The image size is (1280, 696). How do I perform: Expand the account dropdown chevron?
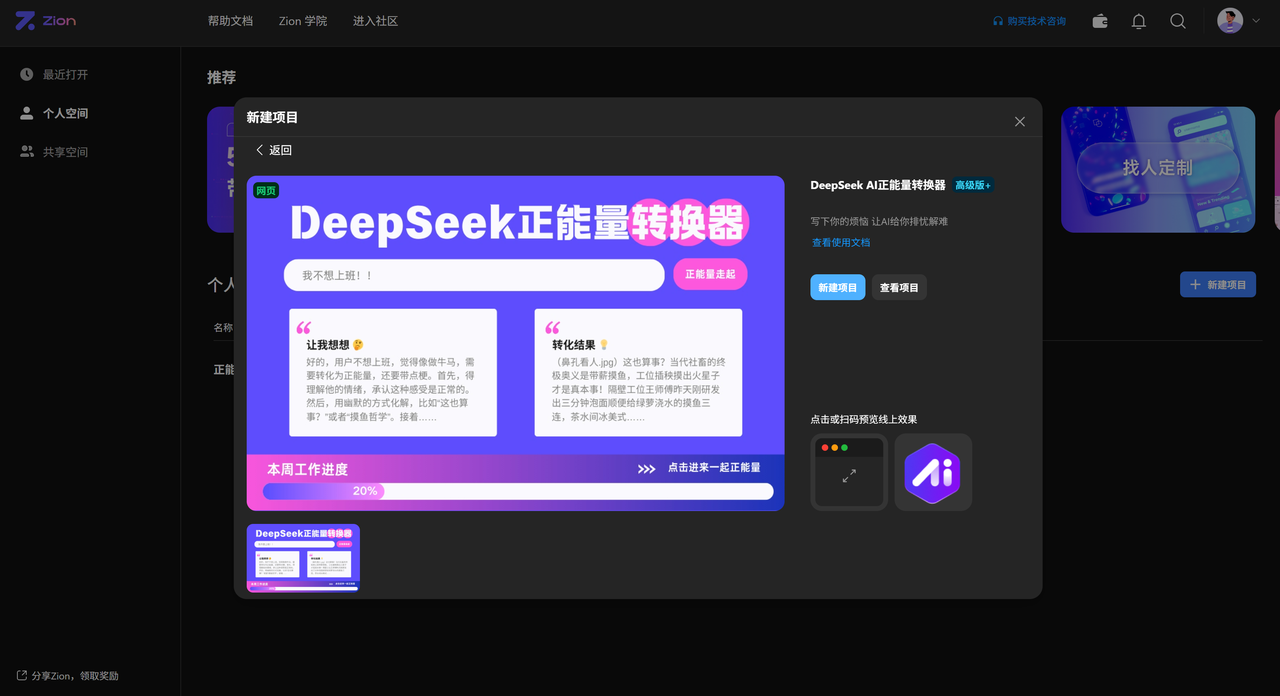tap(1256, 21)
